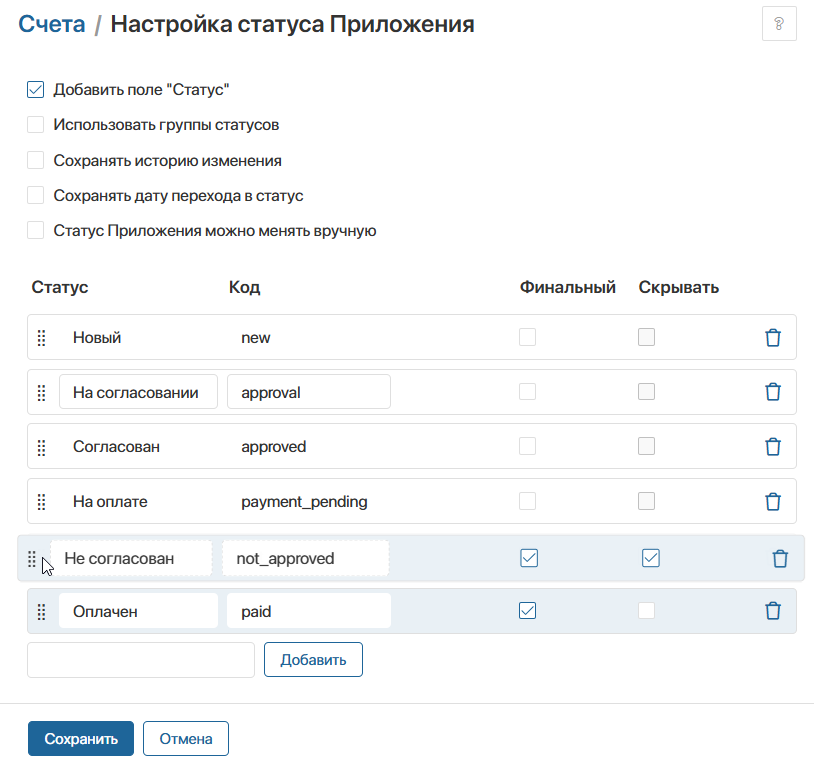Grab the drag handle of Новый row
This screenshot has width=814, height=762.
(x=42, y=338)
